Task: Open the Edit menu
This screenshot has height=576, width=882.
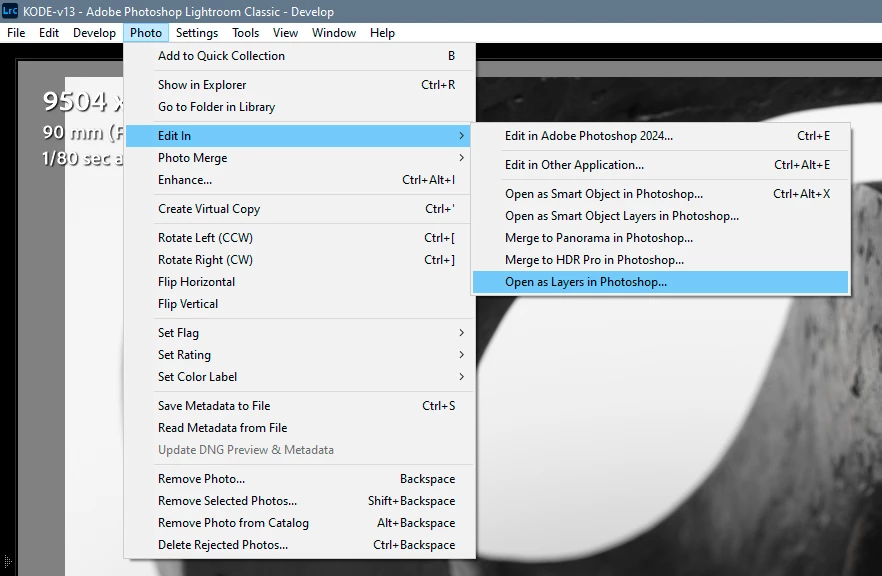Action: (49, 33)
